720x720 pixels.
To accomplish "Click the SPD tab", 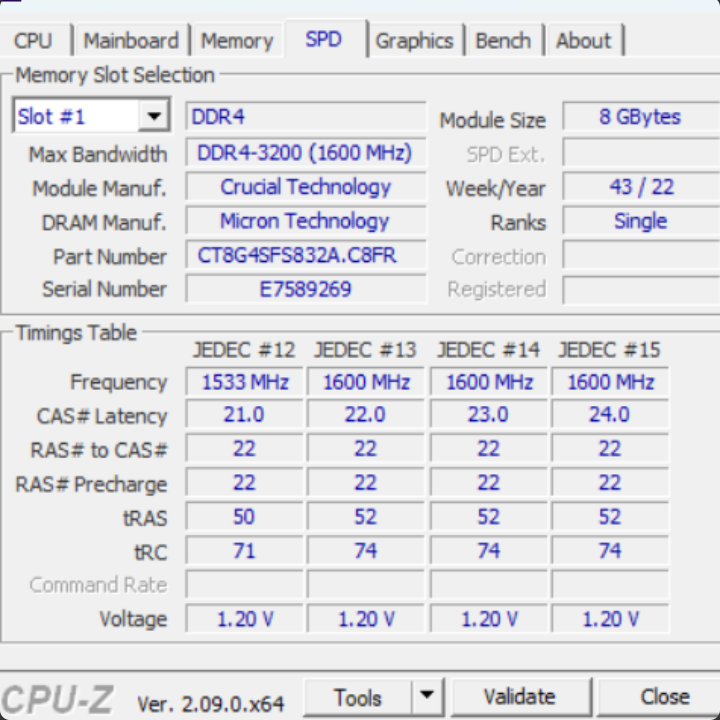I will click(324, 39).
